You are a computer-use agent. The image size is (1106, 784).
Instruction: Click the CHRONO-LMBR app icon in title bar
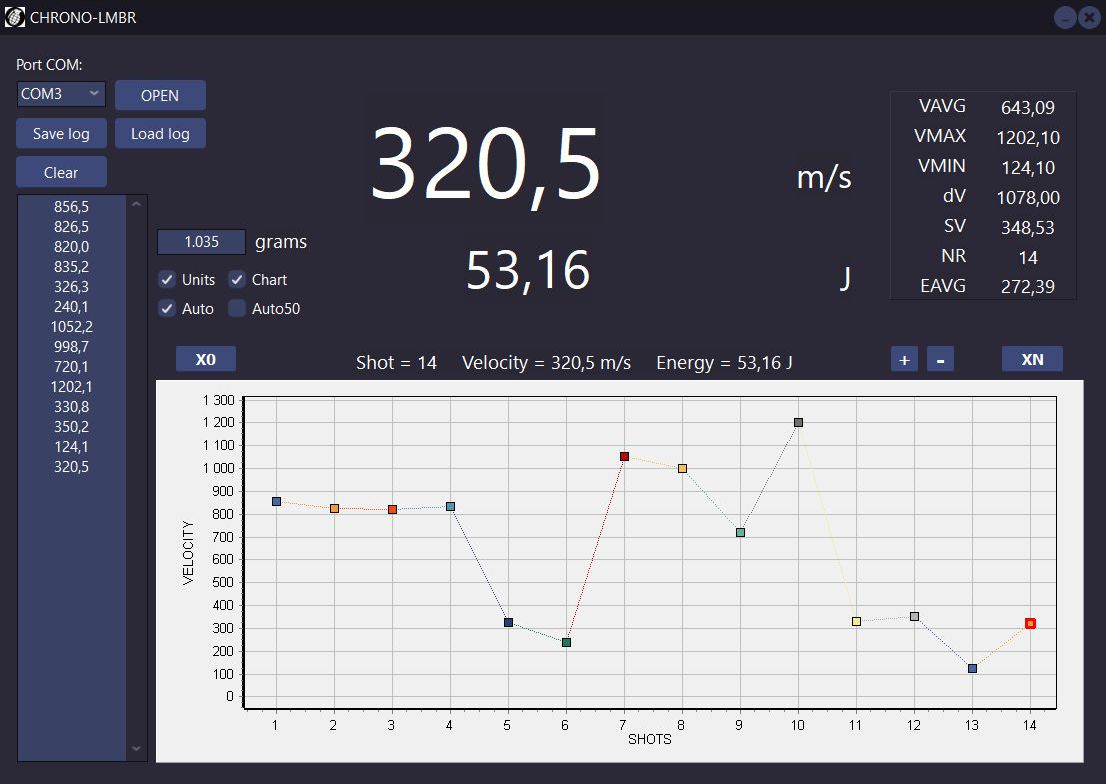pyautogui.click(x=15, y=17)
